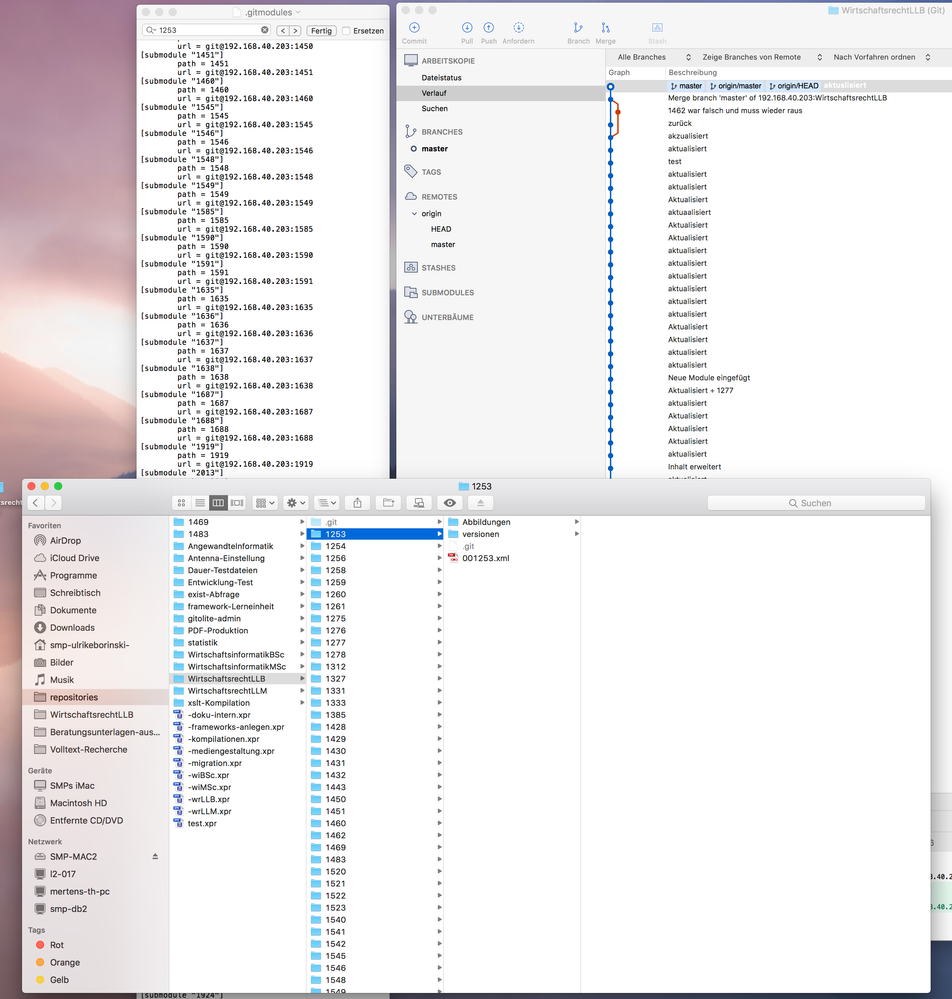The image size is (952, 999).
Task: Eject the SMP-MAC2 network volume
Action: pos(155,856)
